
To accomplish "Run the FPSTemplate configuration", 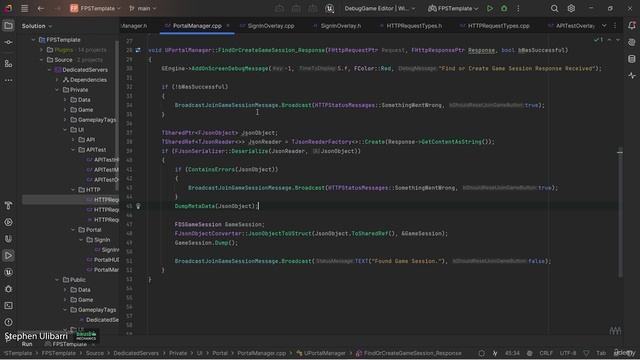I will [x=490, y=8].
